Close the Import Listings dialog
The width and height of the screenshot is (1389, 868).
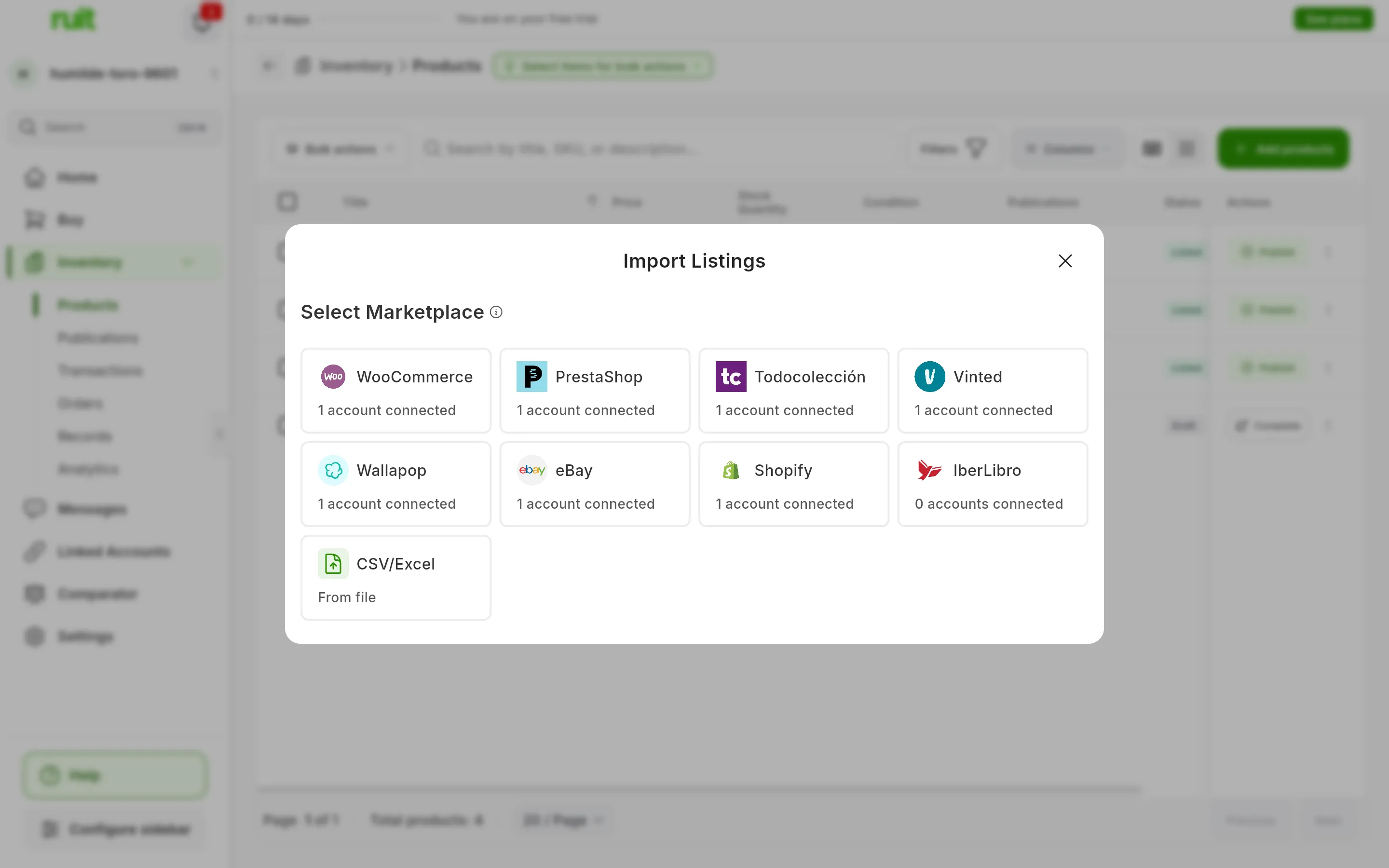[1065, 260]
